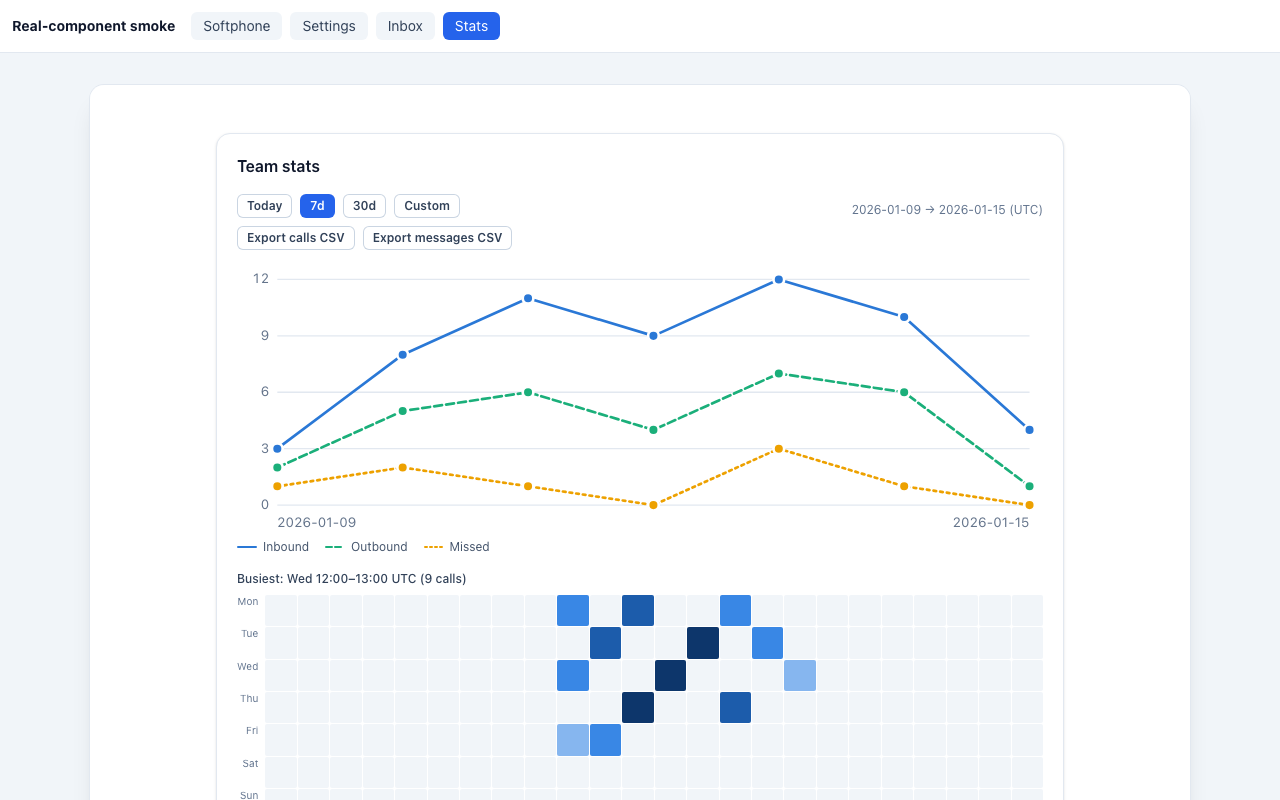Click the Outbound legend entry
1280x800 pixels.
(x=367, y=547)
